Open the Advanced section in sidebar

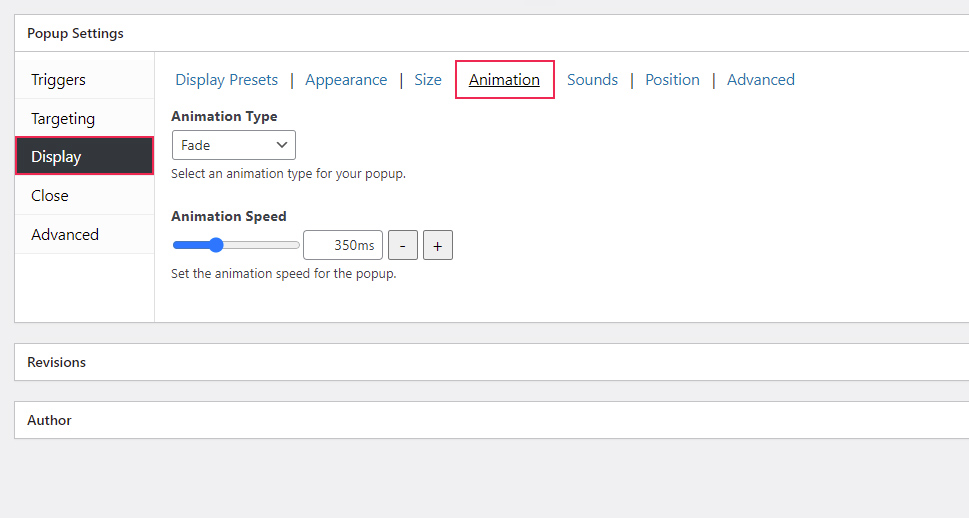point(65,235)
